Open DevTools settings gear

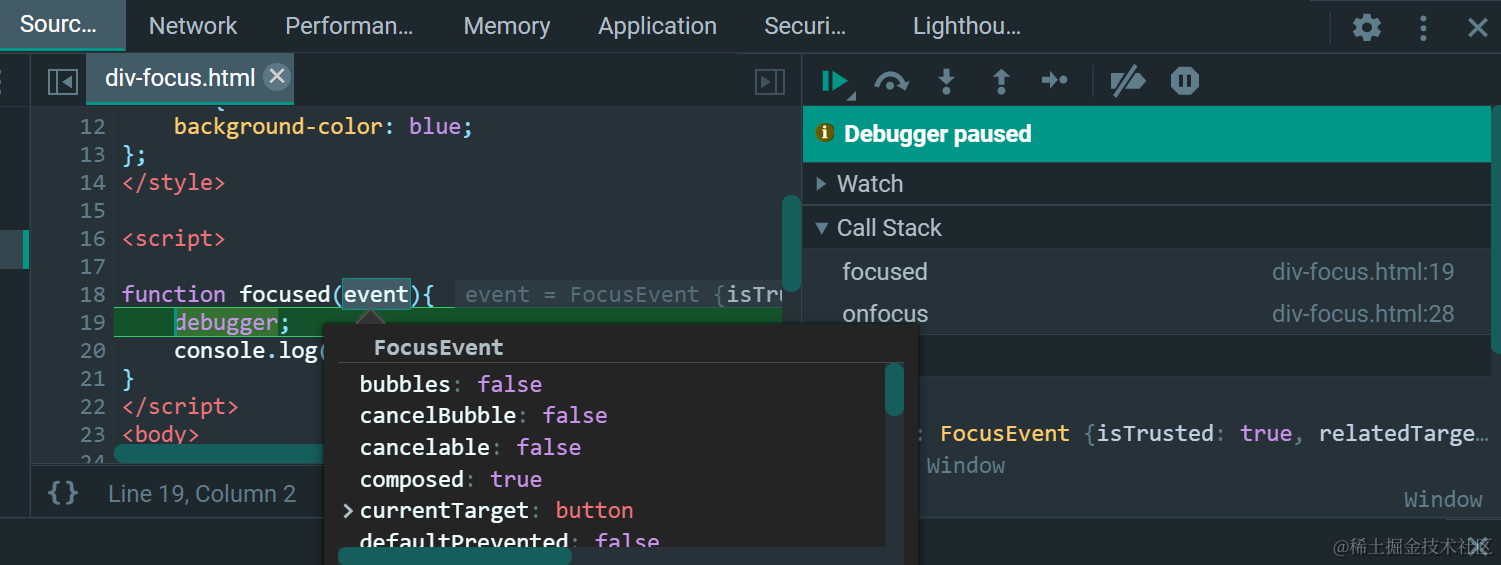(1366, 27)
